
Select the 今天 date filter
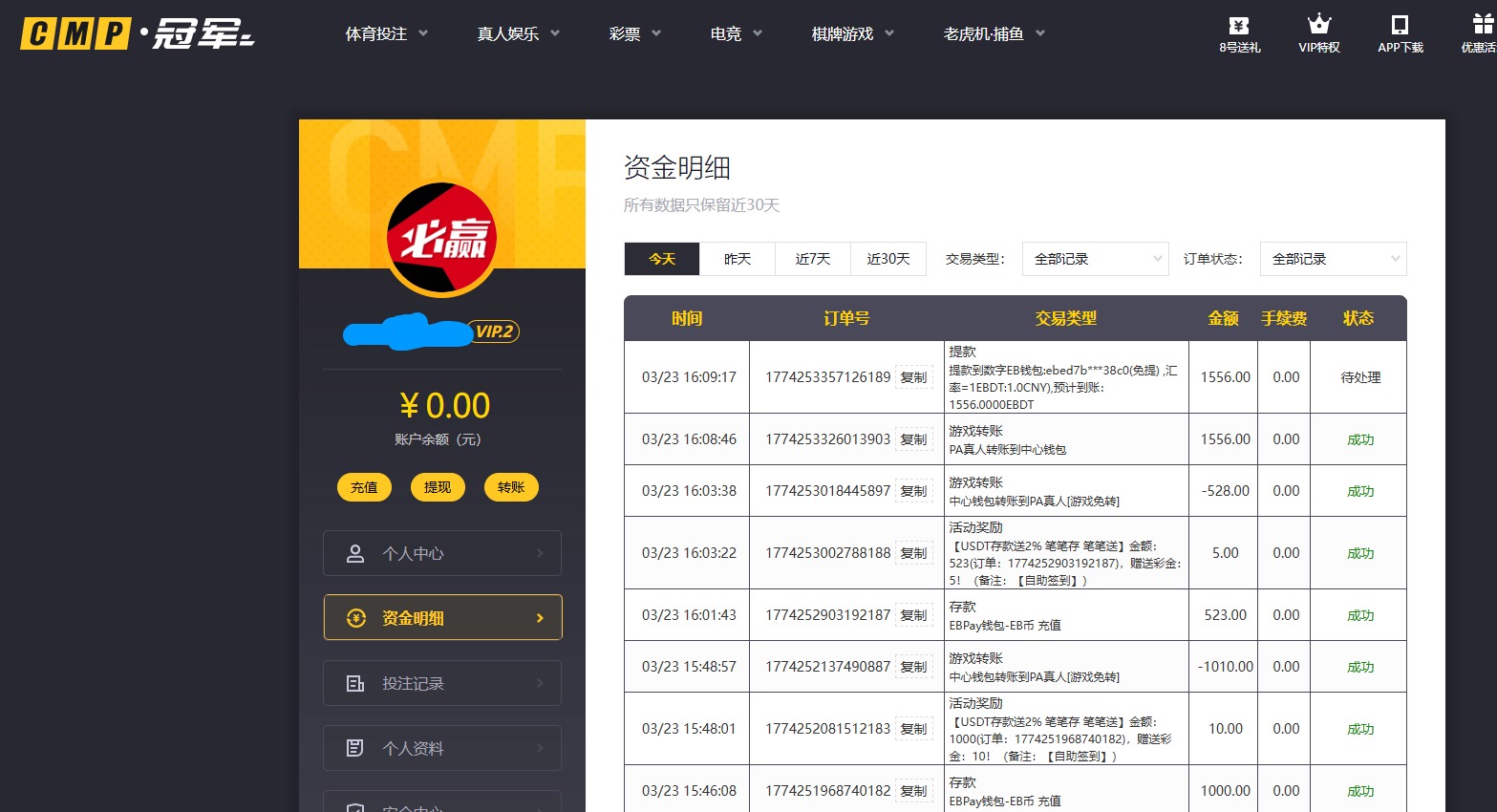pos(661,258)
